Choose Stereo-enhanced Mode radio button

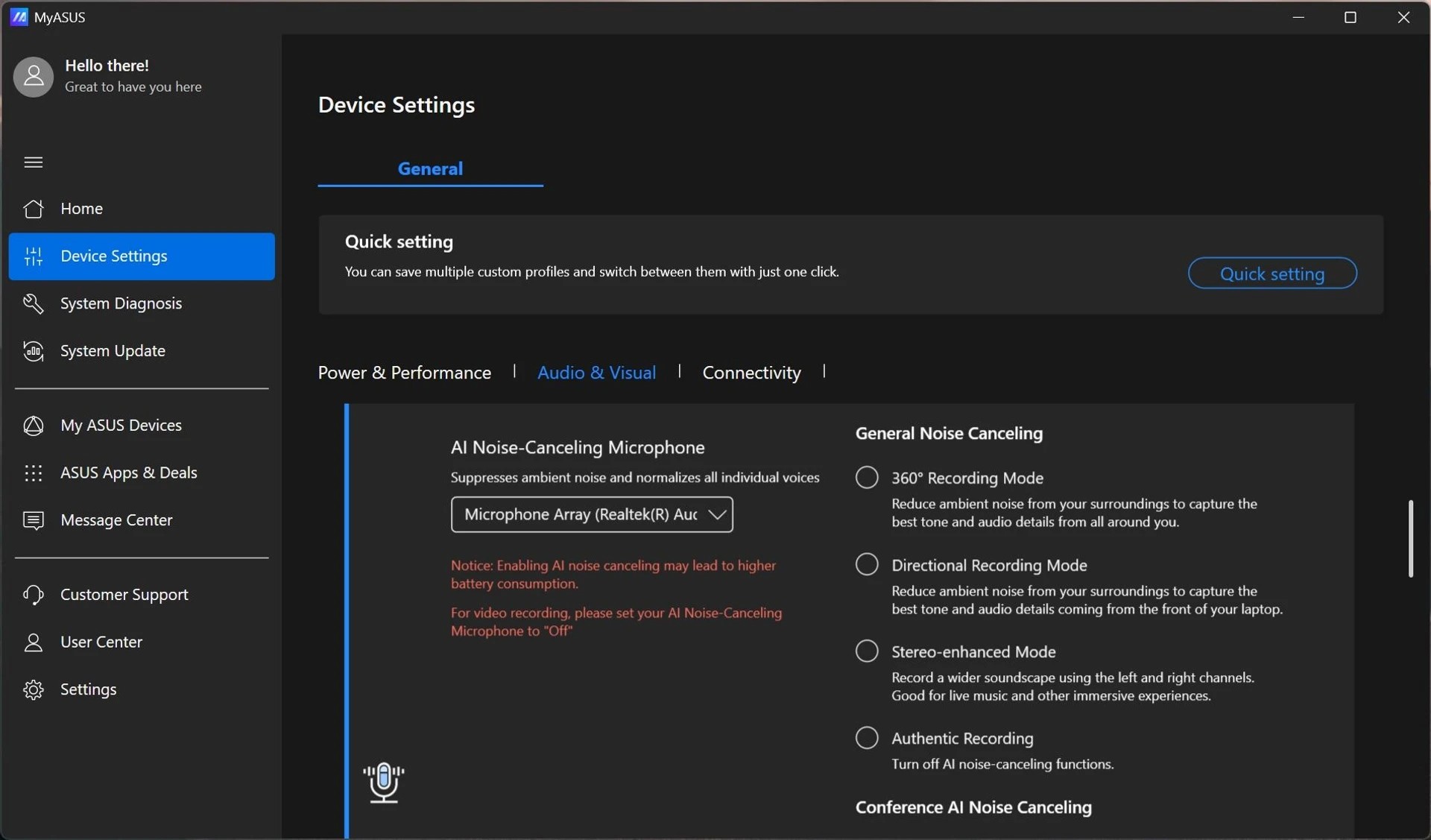coord(867,651)
